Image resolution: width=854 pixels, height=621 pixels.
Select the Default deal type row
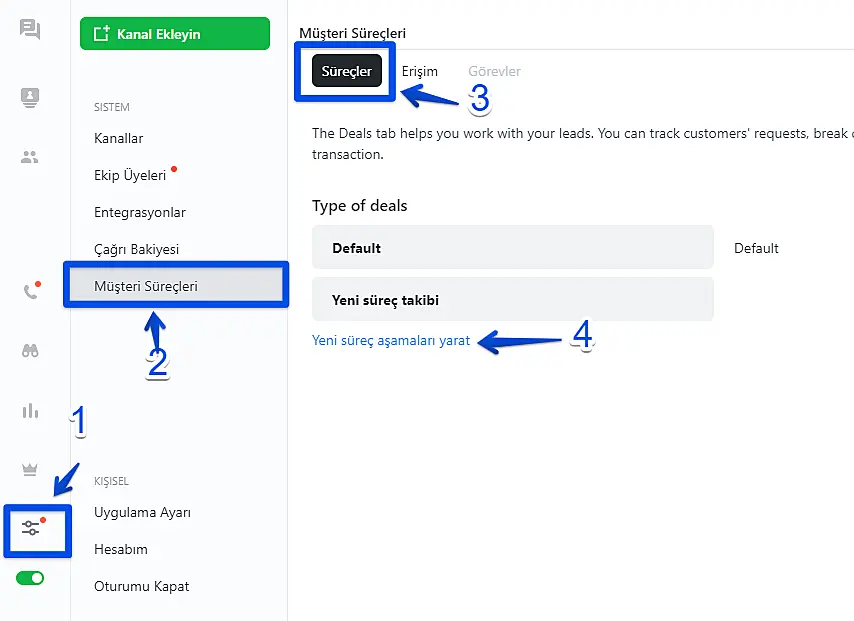(x=512, y=248)
